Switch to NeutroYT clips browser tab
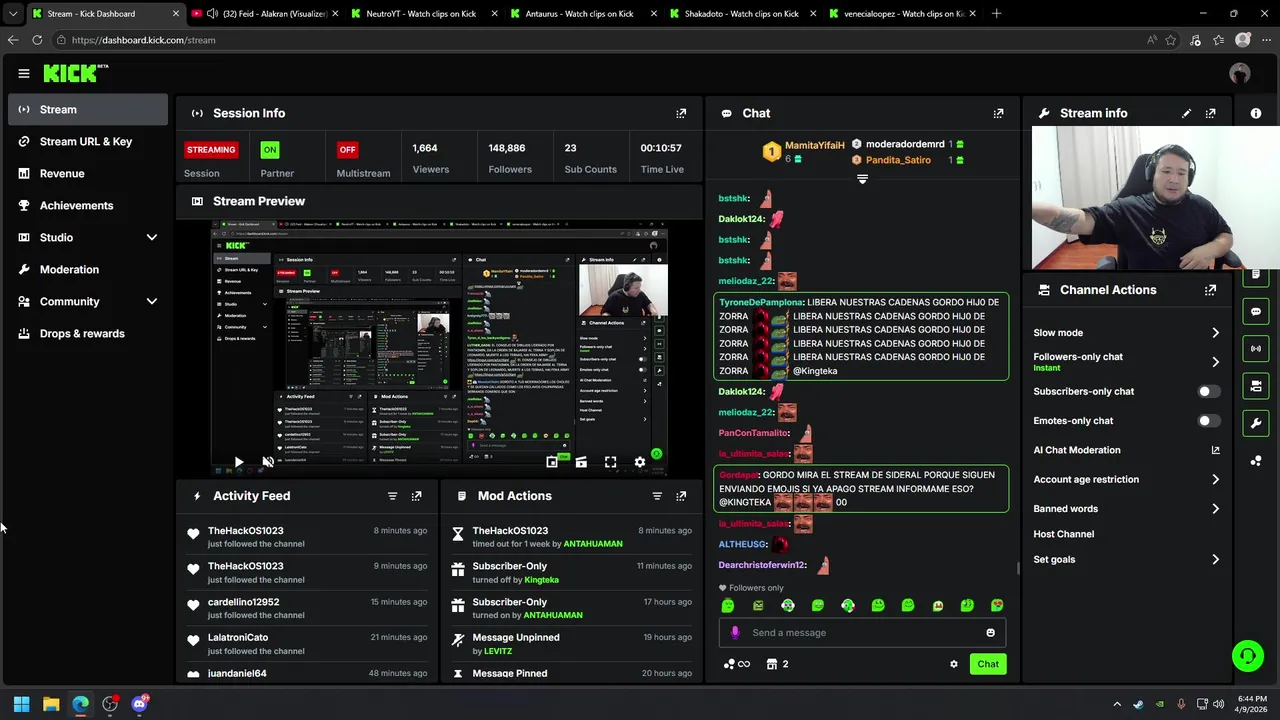 423,14
